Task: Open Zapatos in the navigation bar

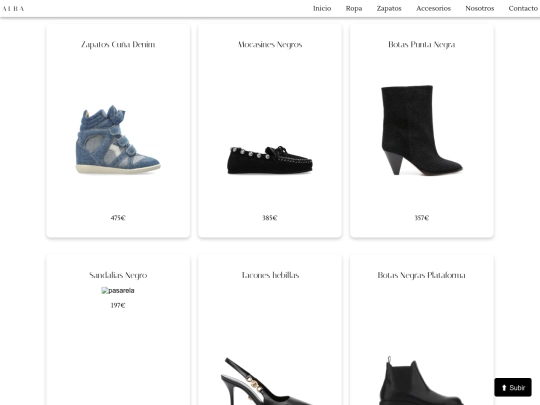Action: tap(389, 8)
